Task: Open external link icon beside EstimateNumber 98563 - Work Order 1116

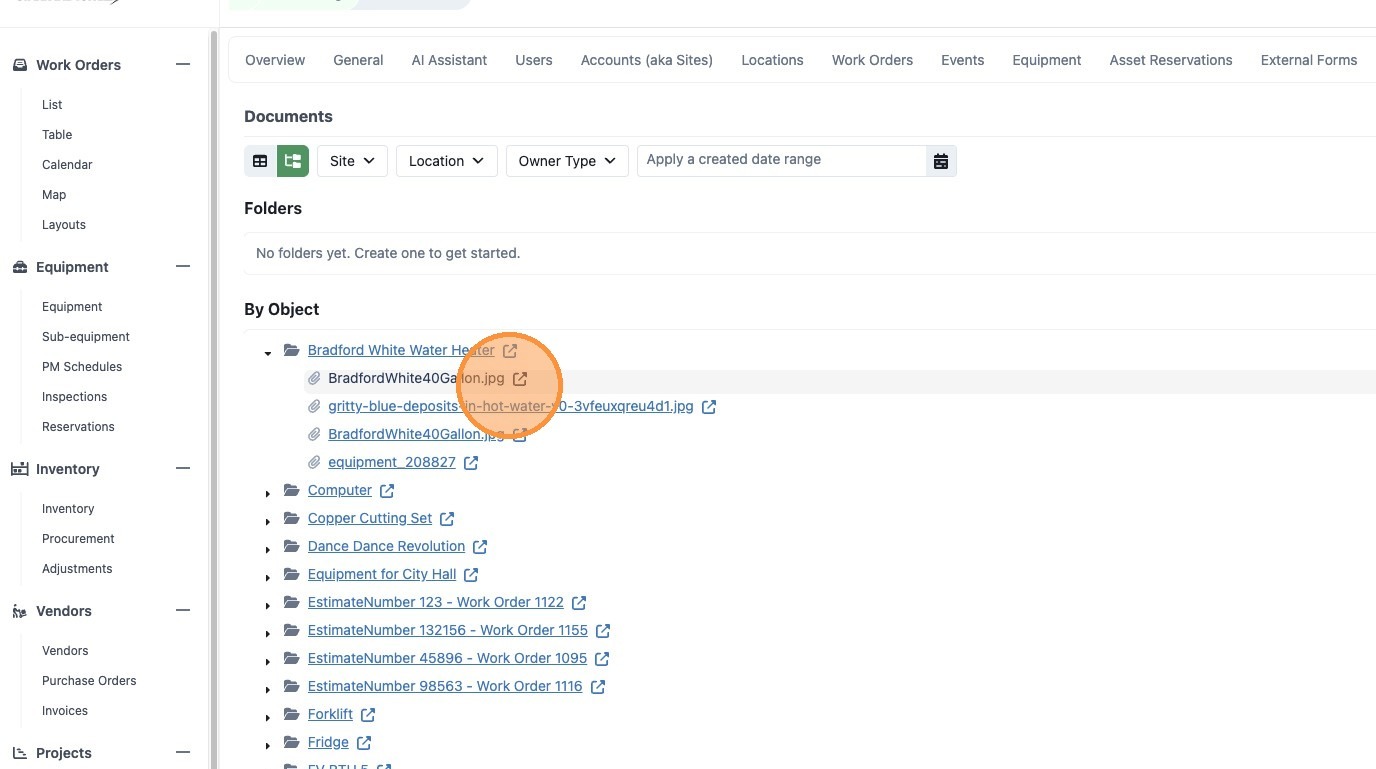Action: coord(598,686)
